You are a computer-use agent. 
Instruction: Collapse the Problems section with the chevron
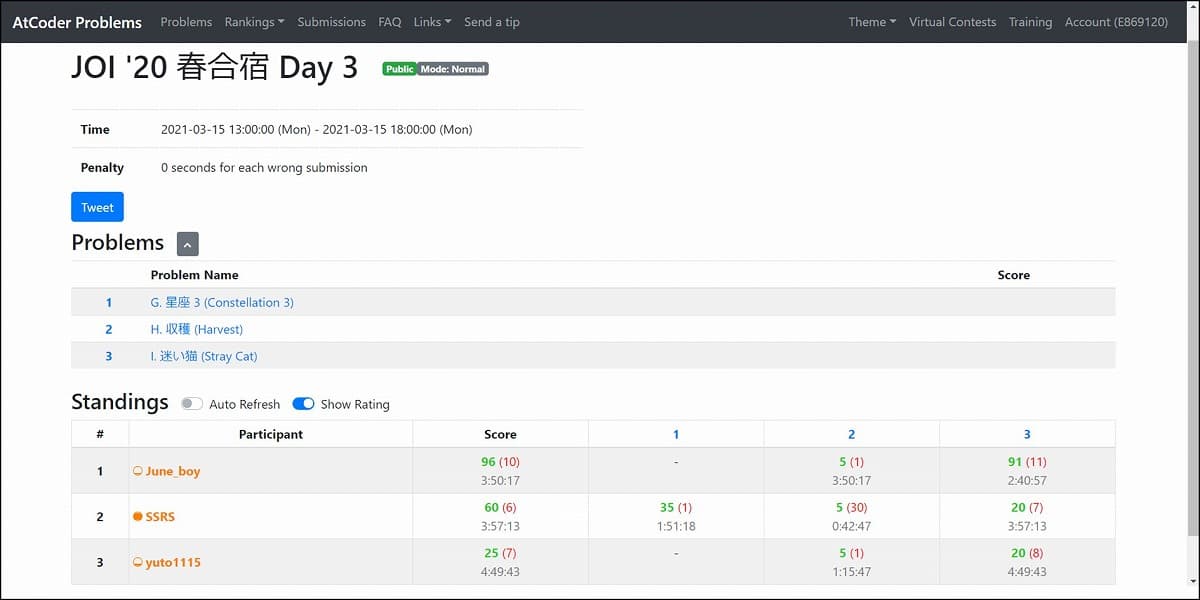coord(188,243)
